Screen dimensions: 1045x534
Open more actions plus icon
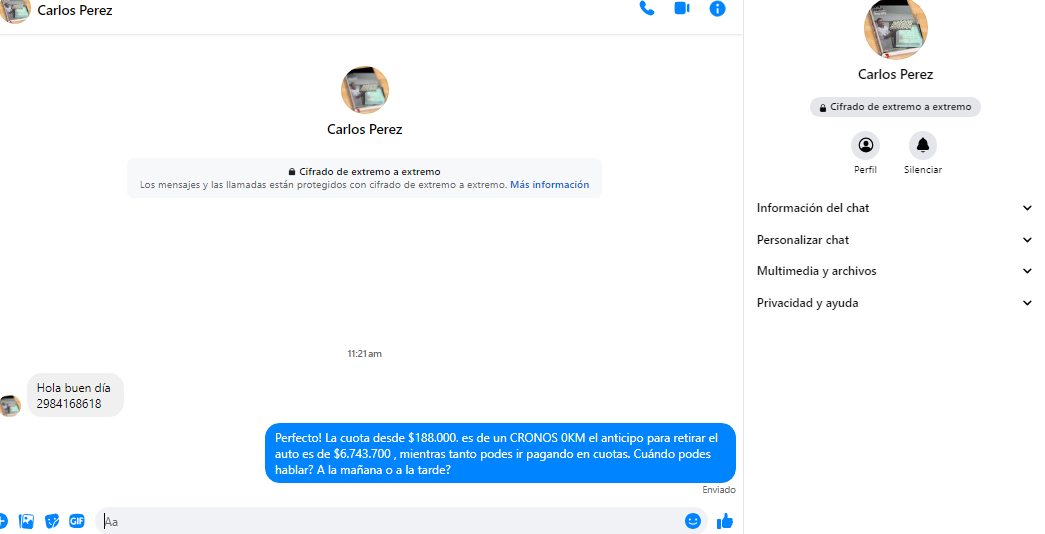3,521
